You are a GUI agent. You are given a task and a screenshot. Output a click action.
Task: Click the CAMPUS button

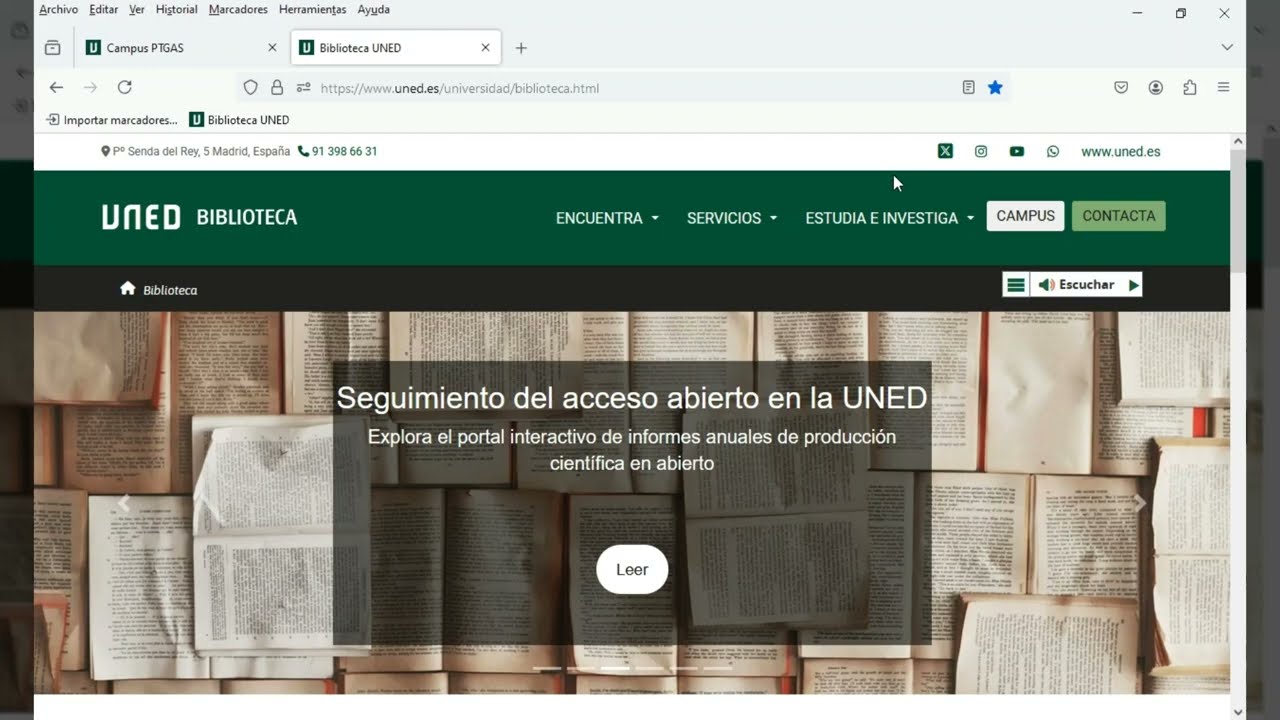point(1025,216)
